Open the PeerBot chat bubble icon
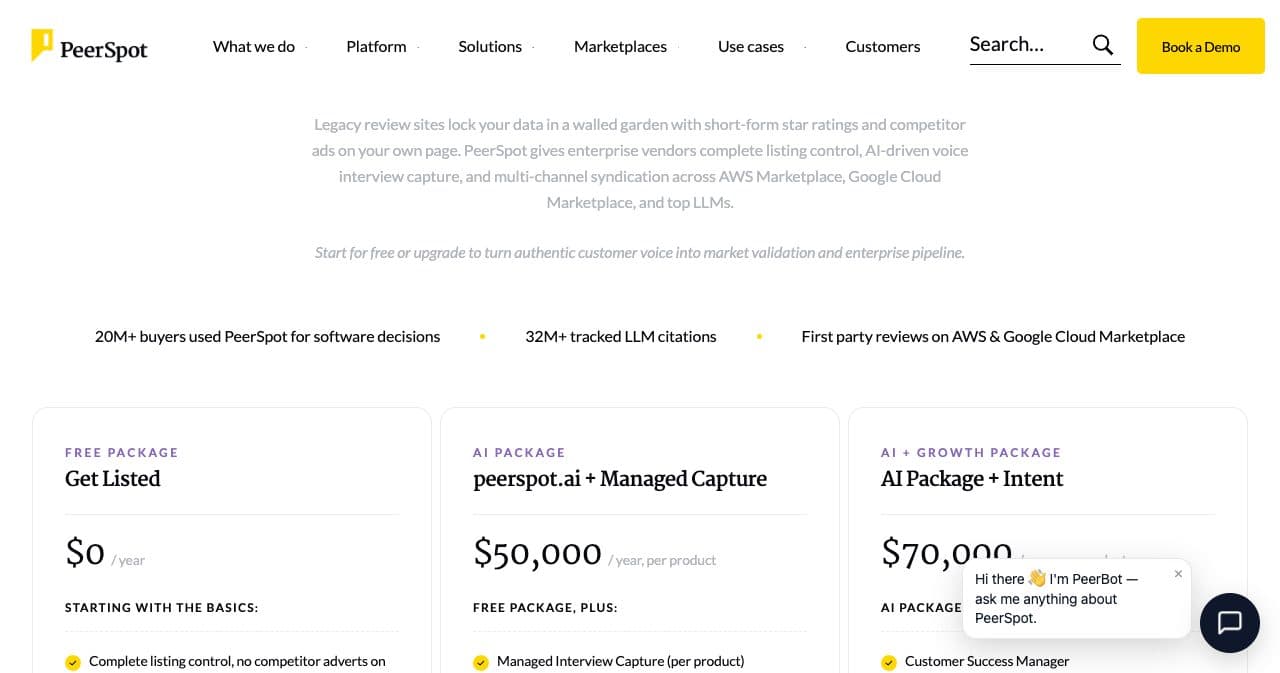 tap(1229, 622)
